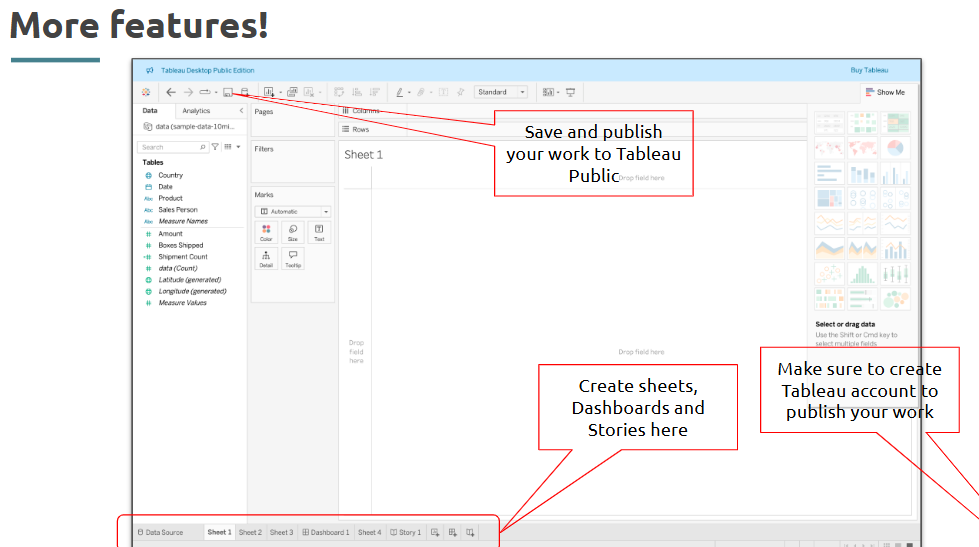Click the New Dashboard icon in bottom tabs
The height and width of the screenshot is (547, 979).
tap(453, 533)
